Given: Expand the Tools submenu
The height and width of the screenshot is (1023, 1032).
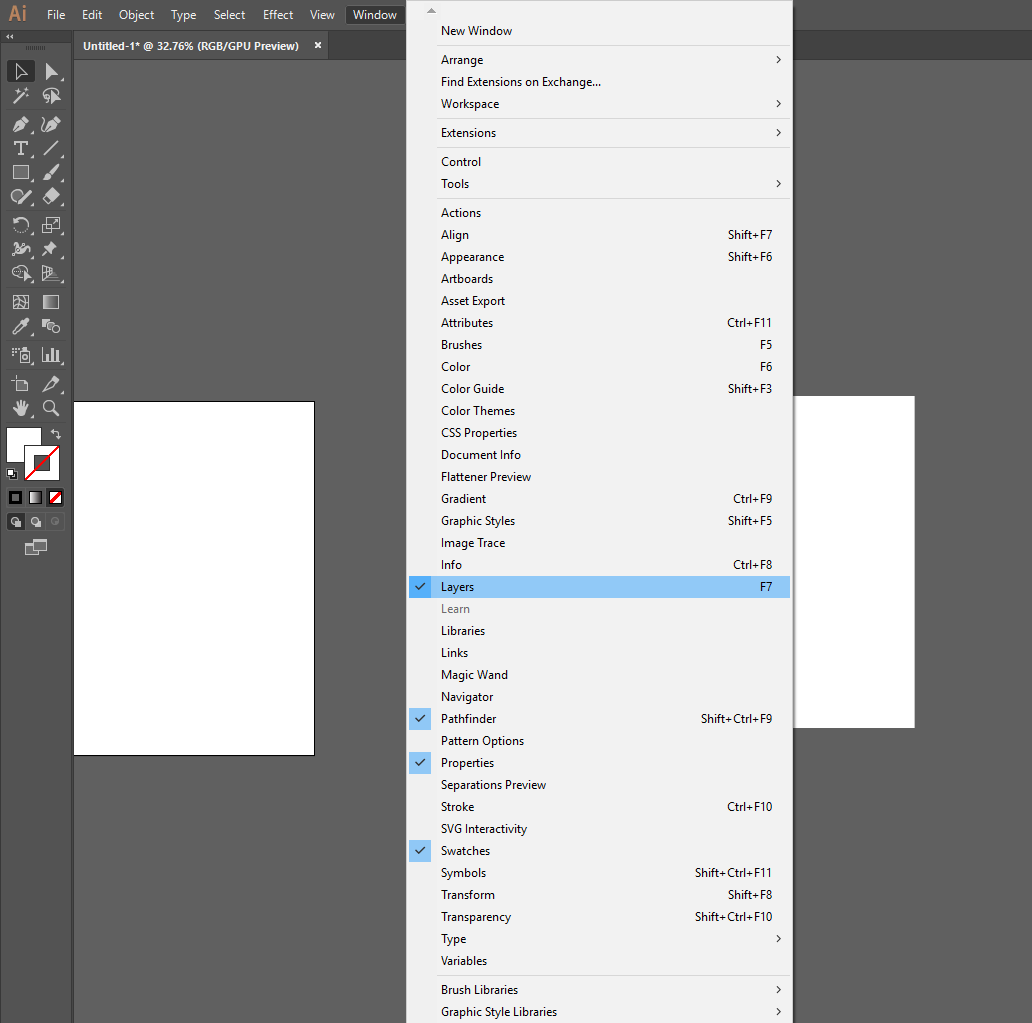Looking at the screenshot, I should [x=599, y=184].
